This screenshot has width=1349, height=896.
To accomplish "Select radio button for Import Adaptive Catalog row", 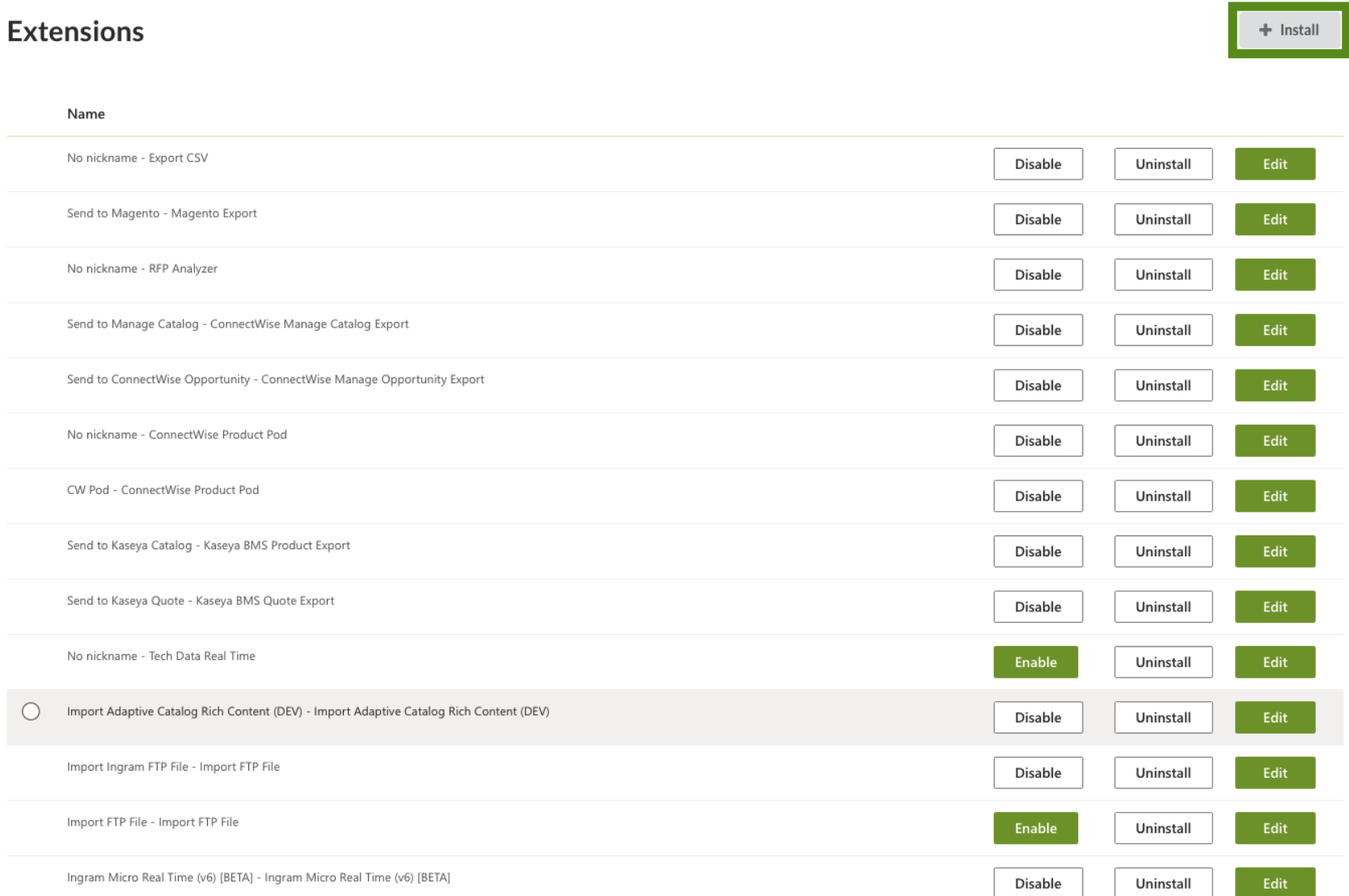I will 31,712.
